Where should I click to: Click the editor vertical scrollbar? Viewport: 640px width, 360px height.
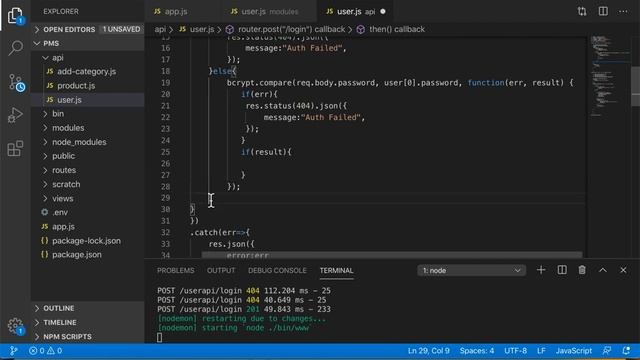(x=636, y=86)
